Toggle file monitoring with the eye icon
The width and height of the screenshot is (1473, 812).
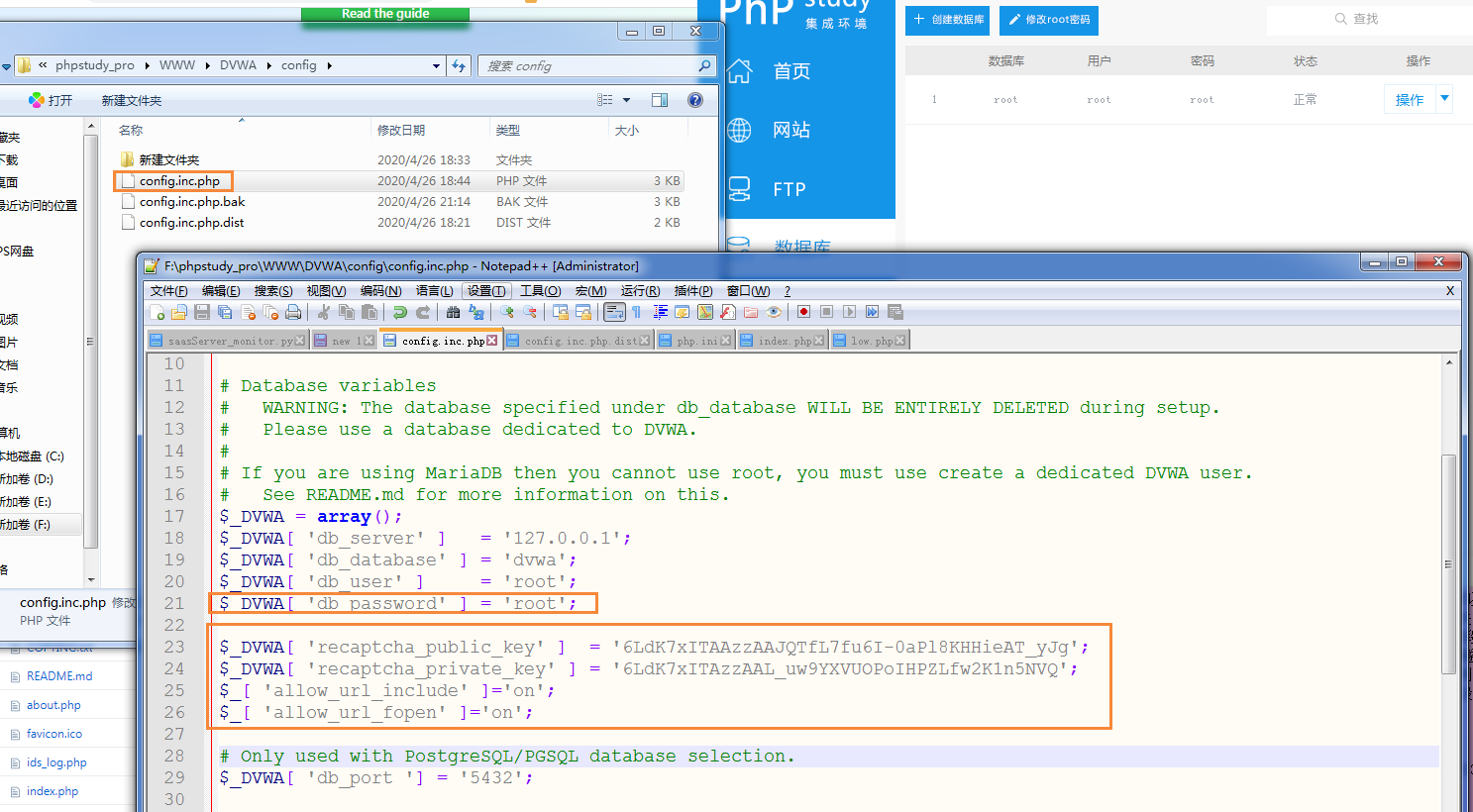(774, 312)
